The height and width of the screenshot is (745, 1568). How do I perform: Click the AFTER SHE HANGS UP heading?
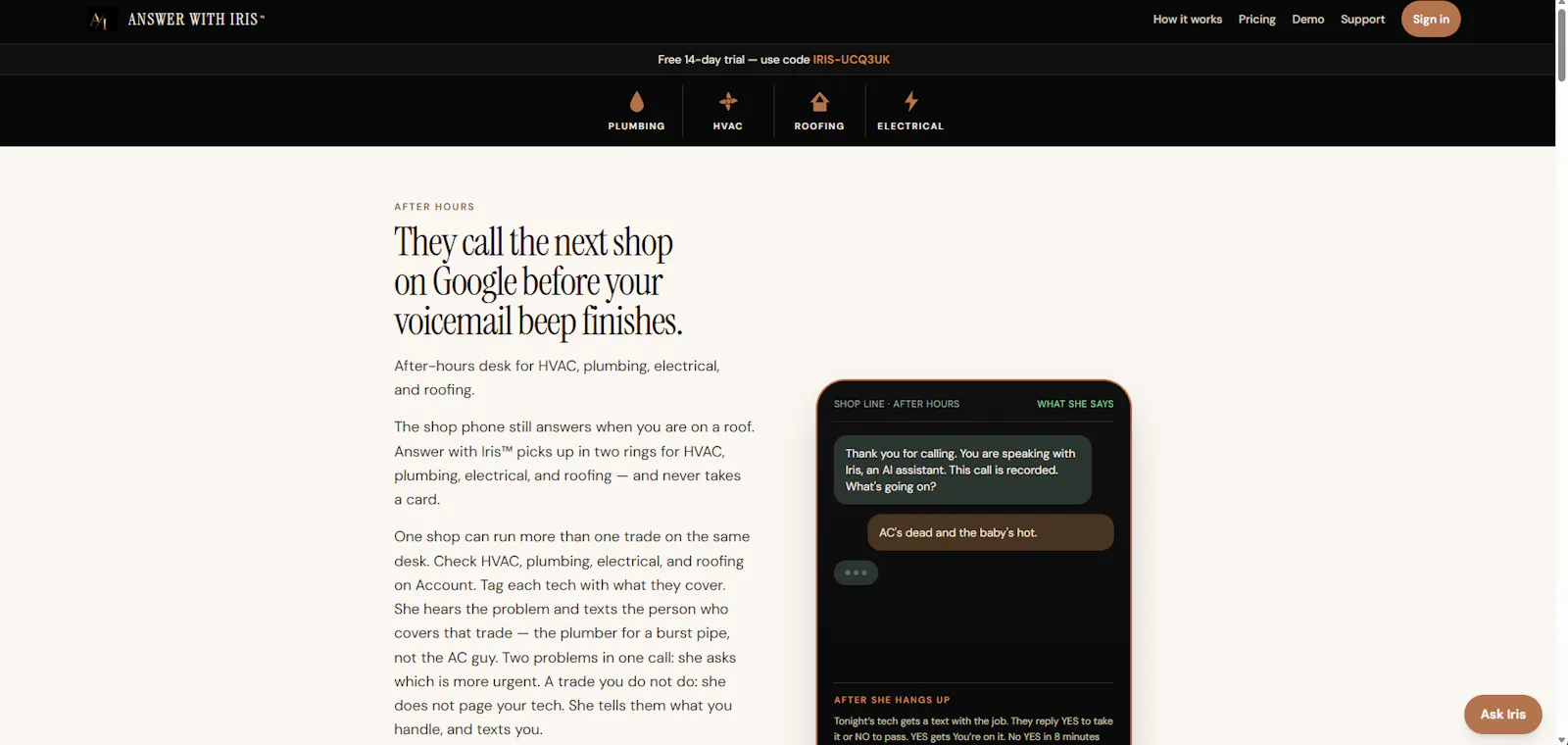click(x=892, y=700)
